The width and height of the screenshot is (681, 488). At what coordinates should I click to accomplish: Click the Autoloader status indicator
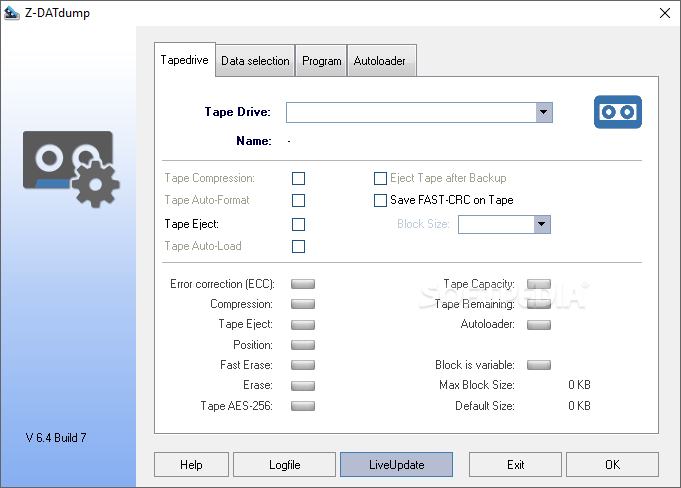pos(539,324)
